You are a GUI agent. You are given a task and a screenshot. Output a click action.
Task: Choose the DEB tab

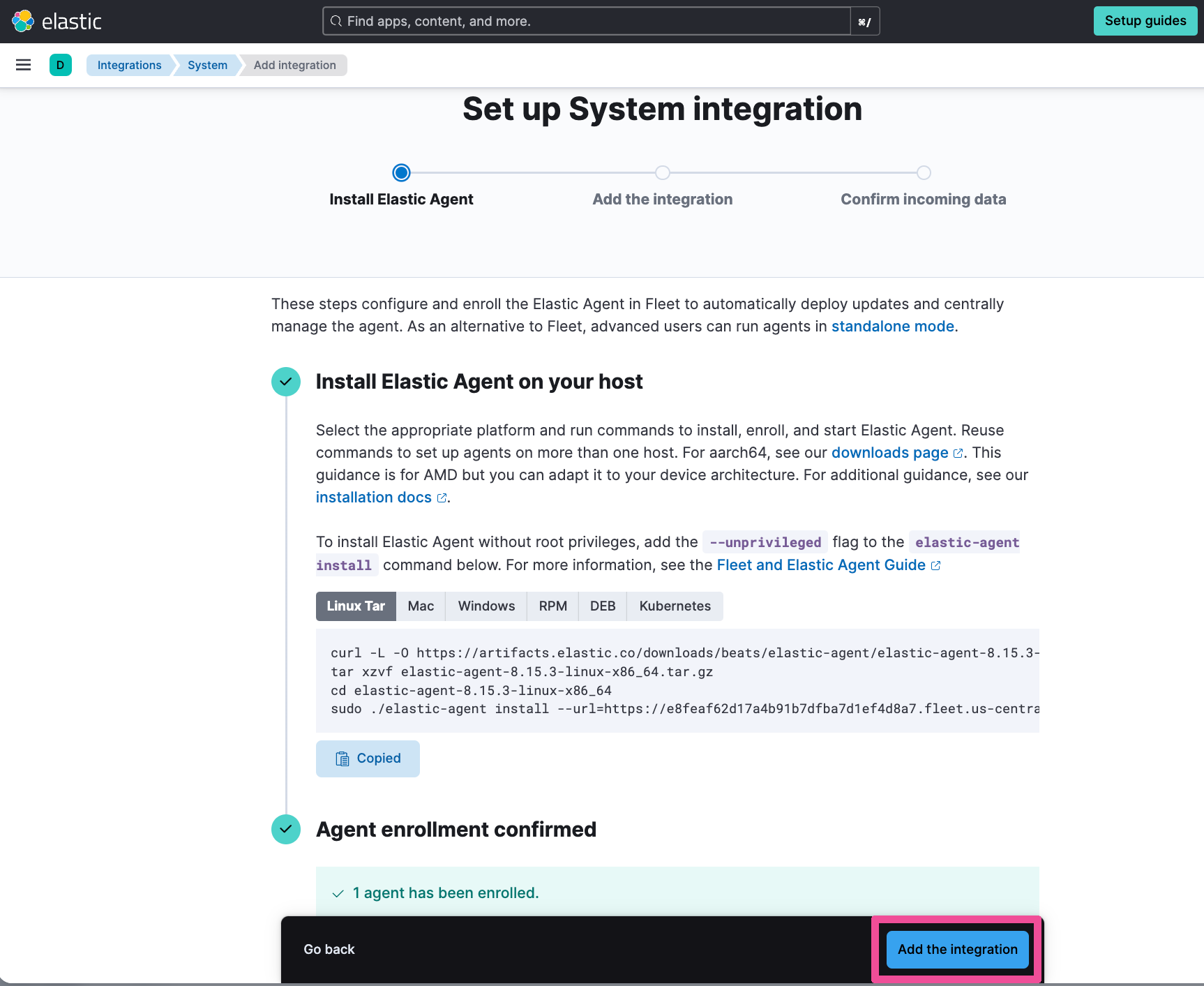click(603, 606)
